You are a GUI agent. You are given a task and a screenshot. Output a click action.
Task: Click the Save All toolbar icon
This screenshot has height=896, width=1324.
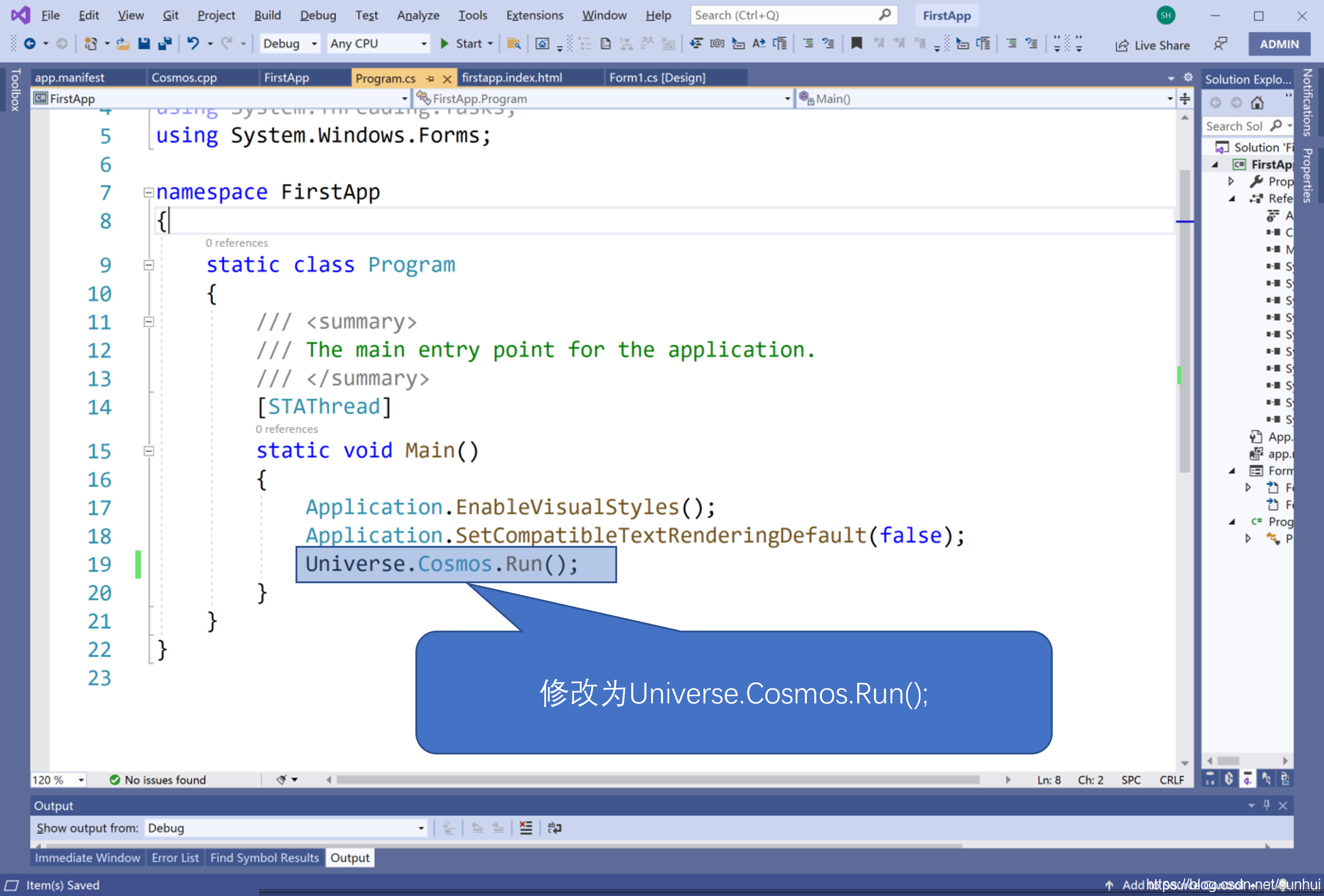click(165, 43)
